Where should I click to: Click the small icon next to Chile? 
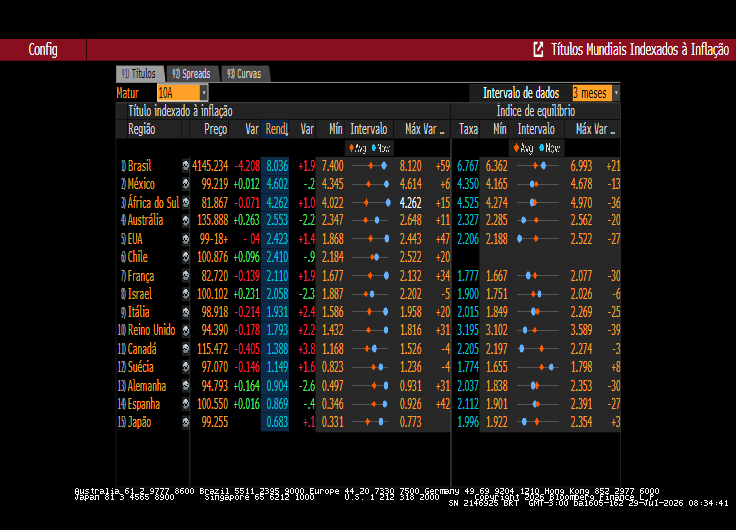click(x=186, y=257)
